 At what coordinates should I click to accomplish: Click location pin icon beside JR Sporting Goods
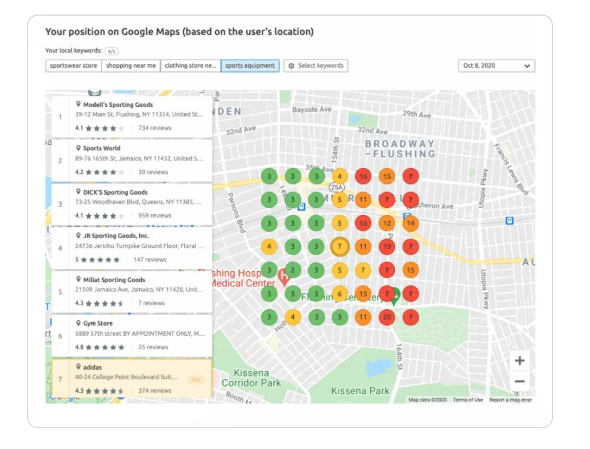78,235
